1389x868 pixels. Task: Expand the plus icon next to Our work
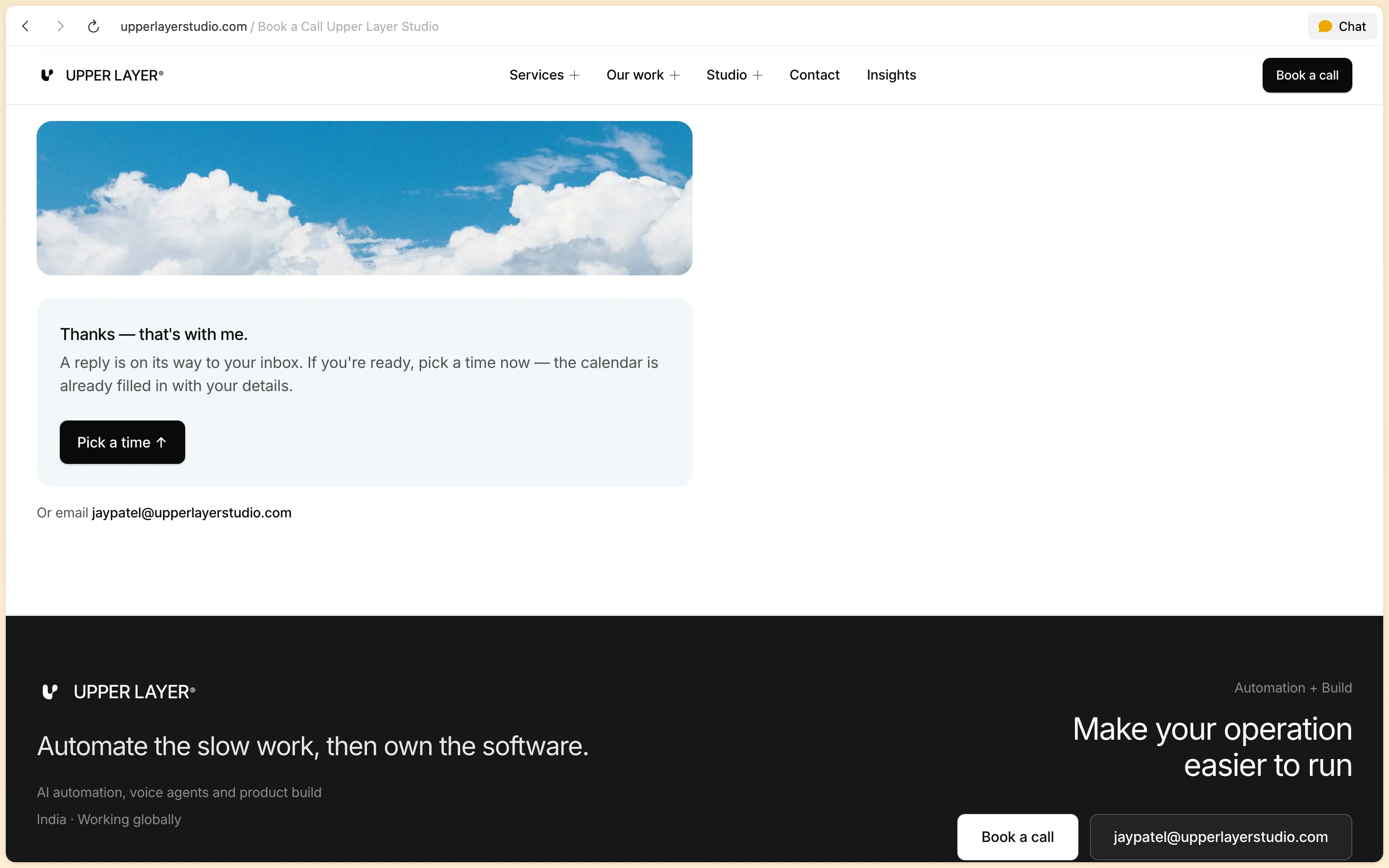click(x=674, y=75)
